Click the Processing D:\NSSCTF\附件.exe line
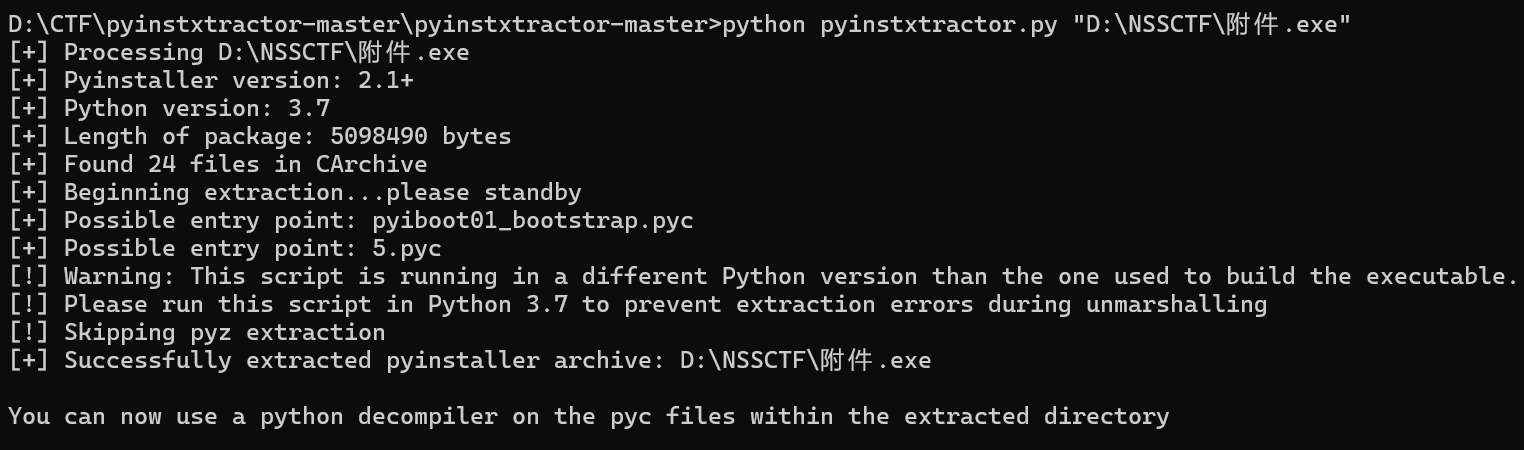This screenshot has height=450, width=1524. tap(238, 52)
